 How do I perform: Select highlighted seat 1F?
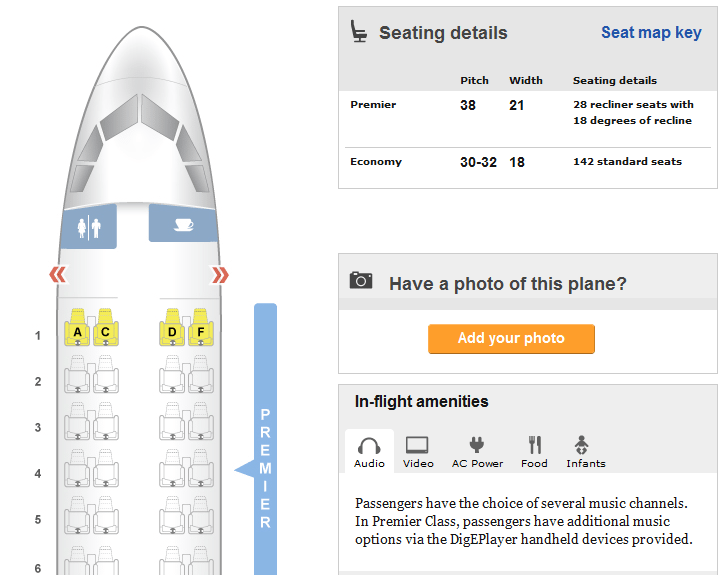click(201, 331)
